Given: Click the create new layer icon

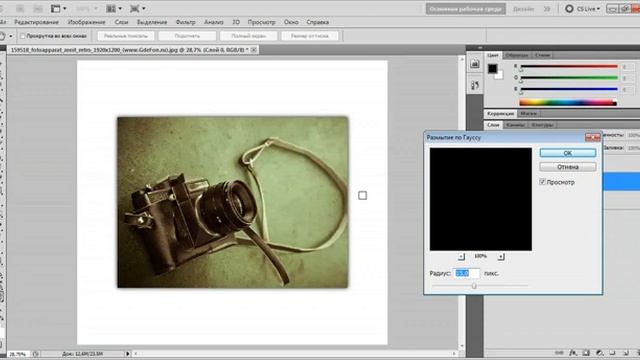Looking at the screenshot, I should click(x=626, y=353).
